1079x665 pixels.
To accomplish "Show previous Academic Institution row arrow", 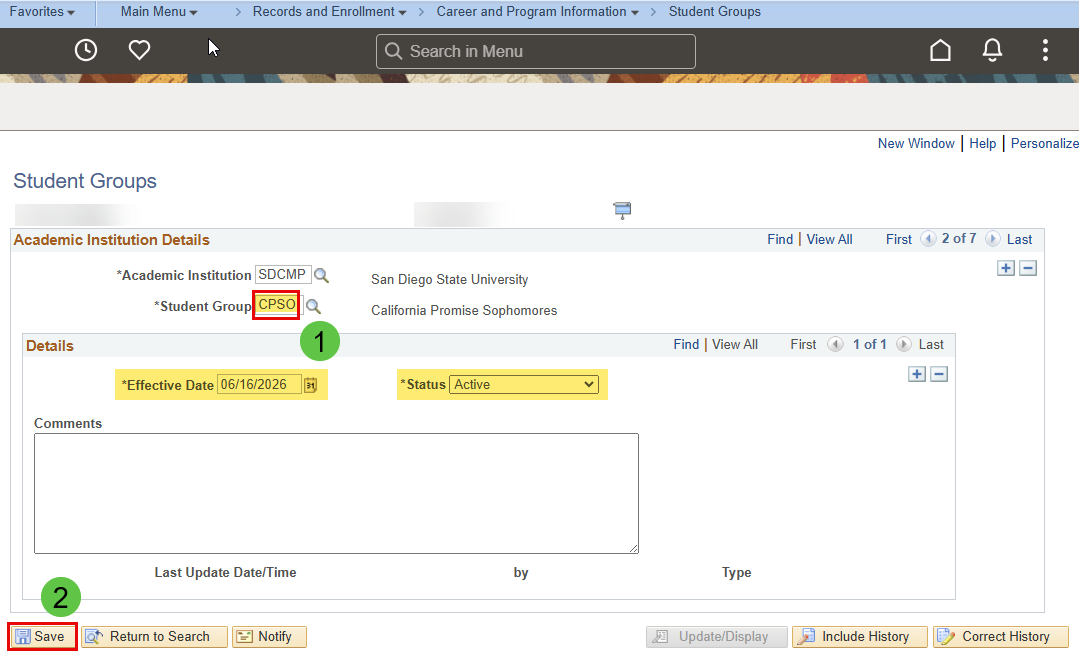I will [x=928, y=239].
